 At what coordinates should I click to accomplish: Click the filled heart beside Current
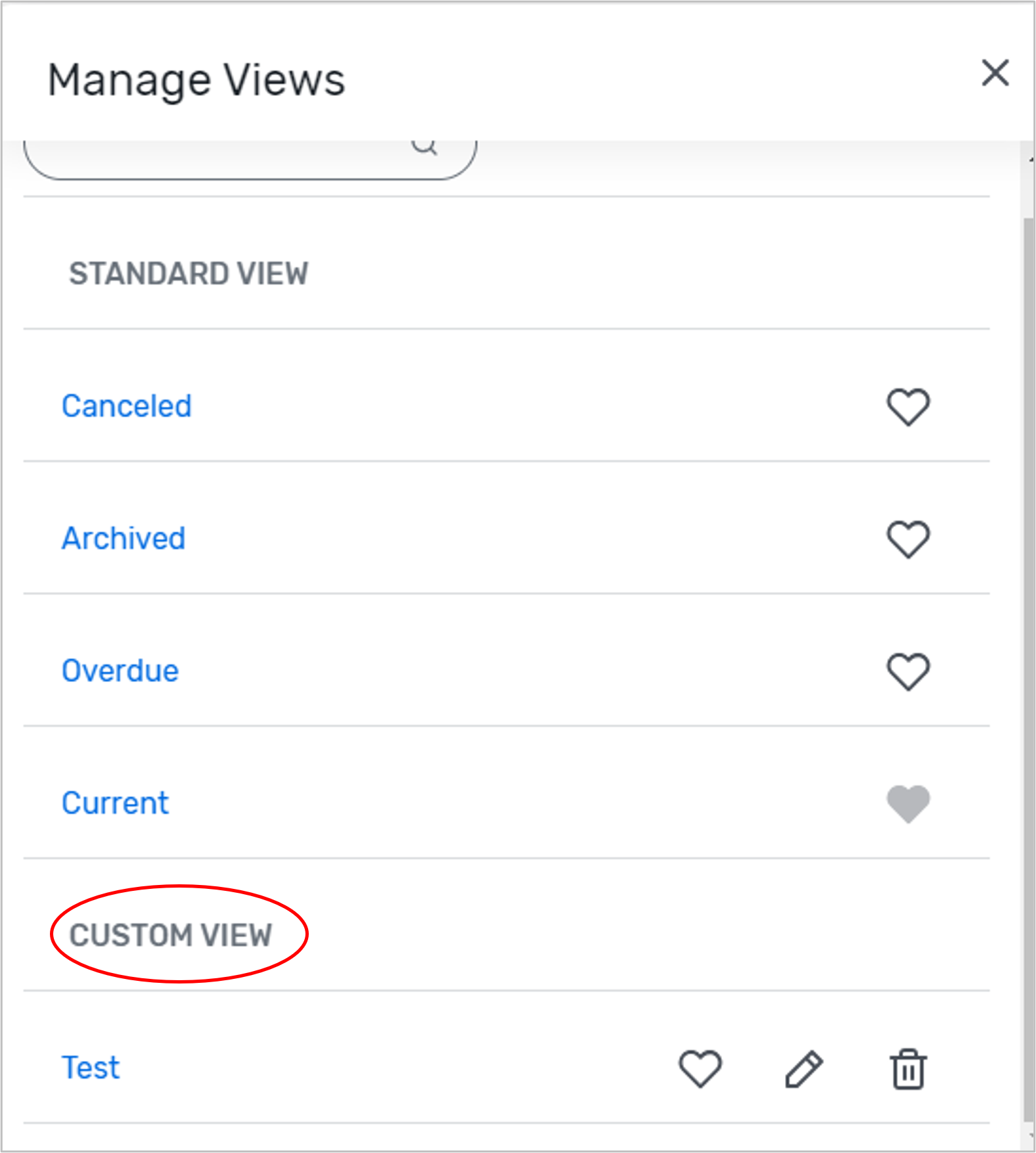[909, 802]
